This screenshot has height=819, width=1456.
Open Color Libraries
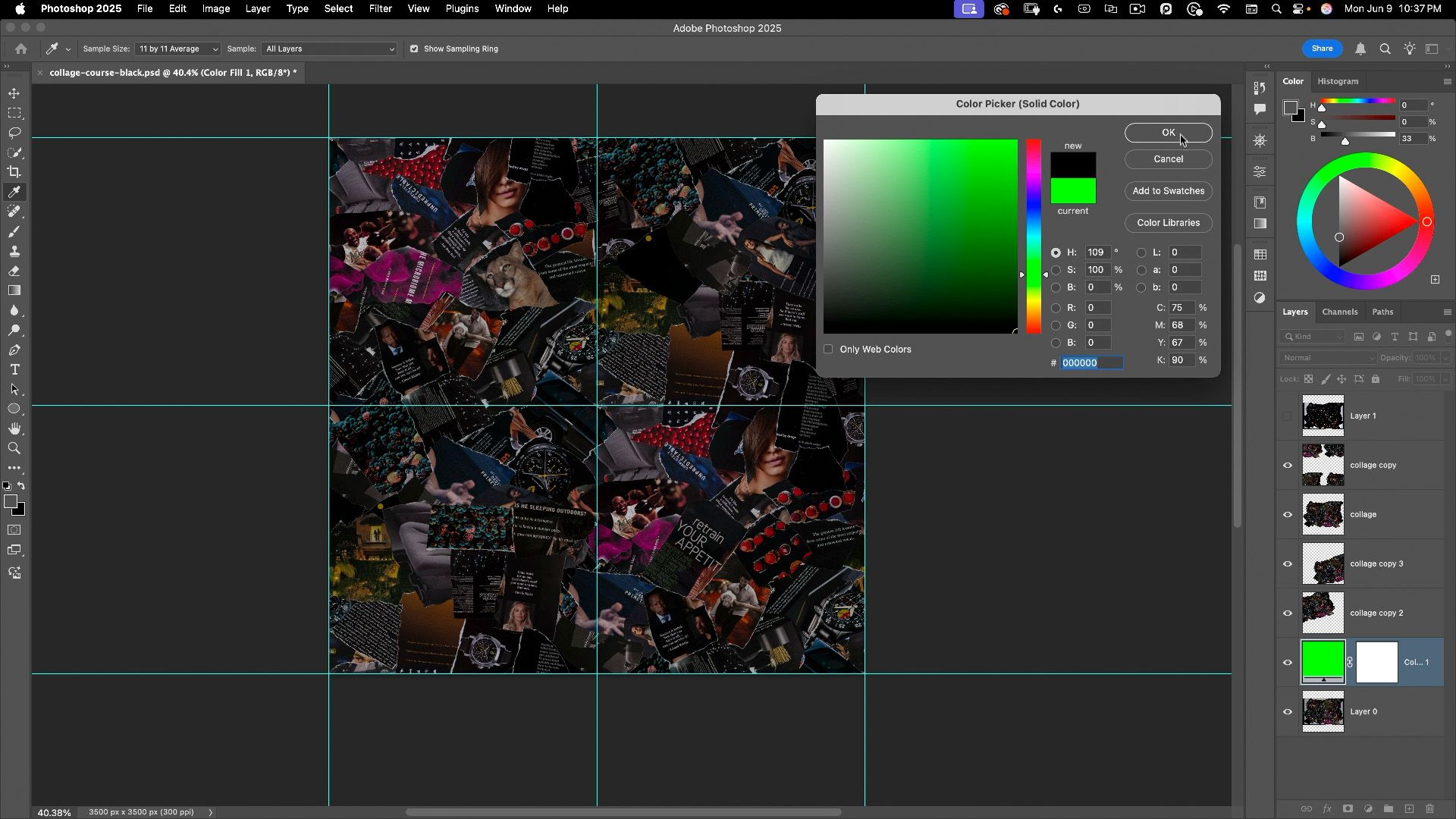point(1168,223)
